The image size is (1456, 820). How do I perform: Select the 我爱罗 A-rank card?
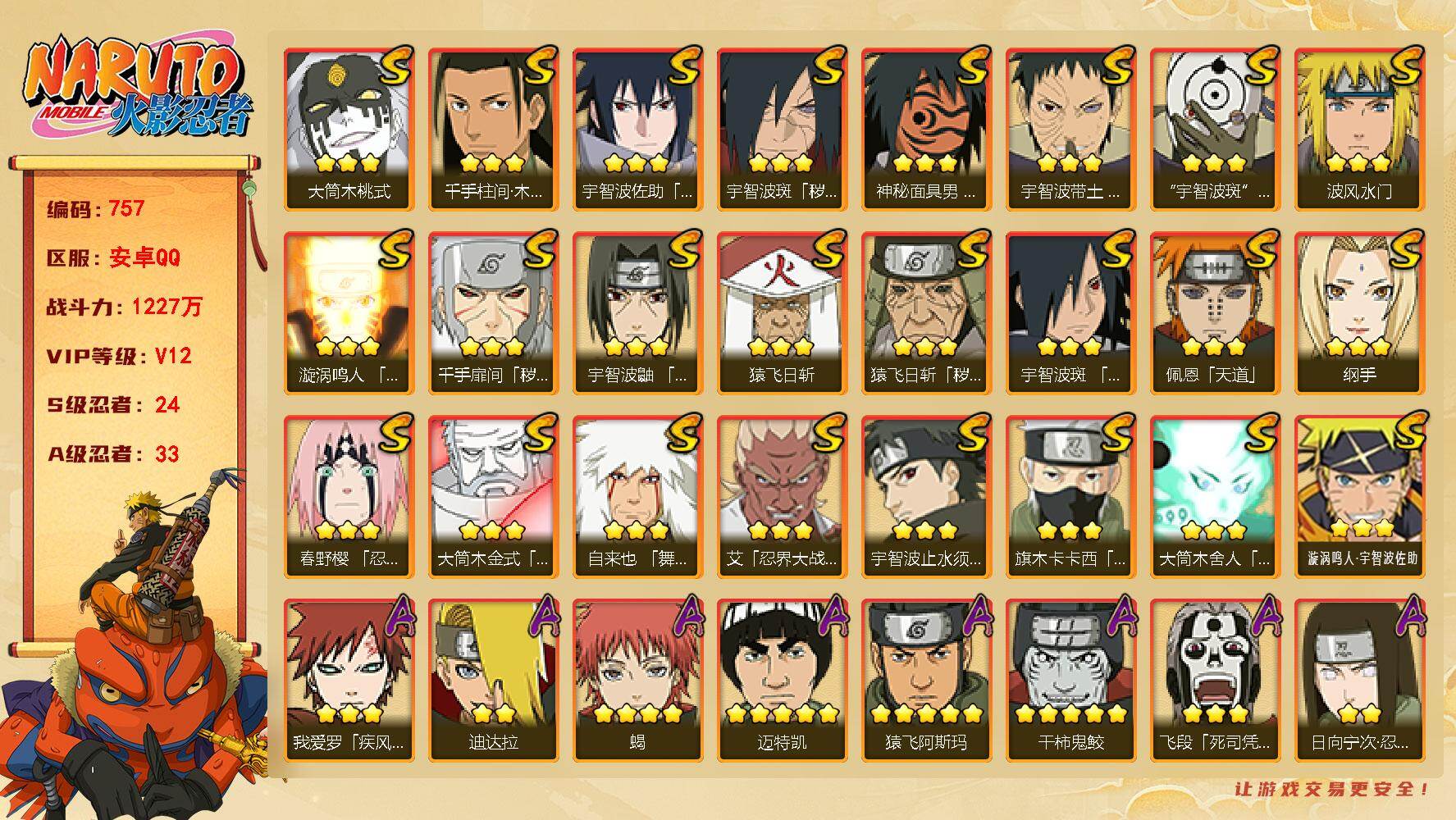349,680
